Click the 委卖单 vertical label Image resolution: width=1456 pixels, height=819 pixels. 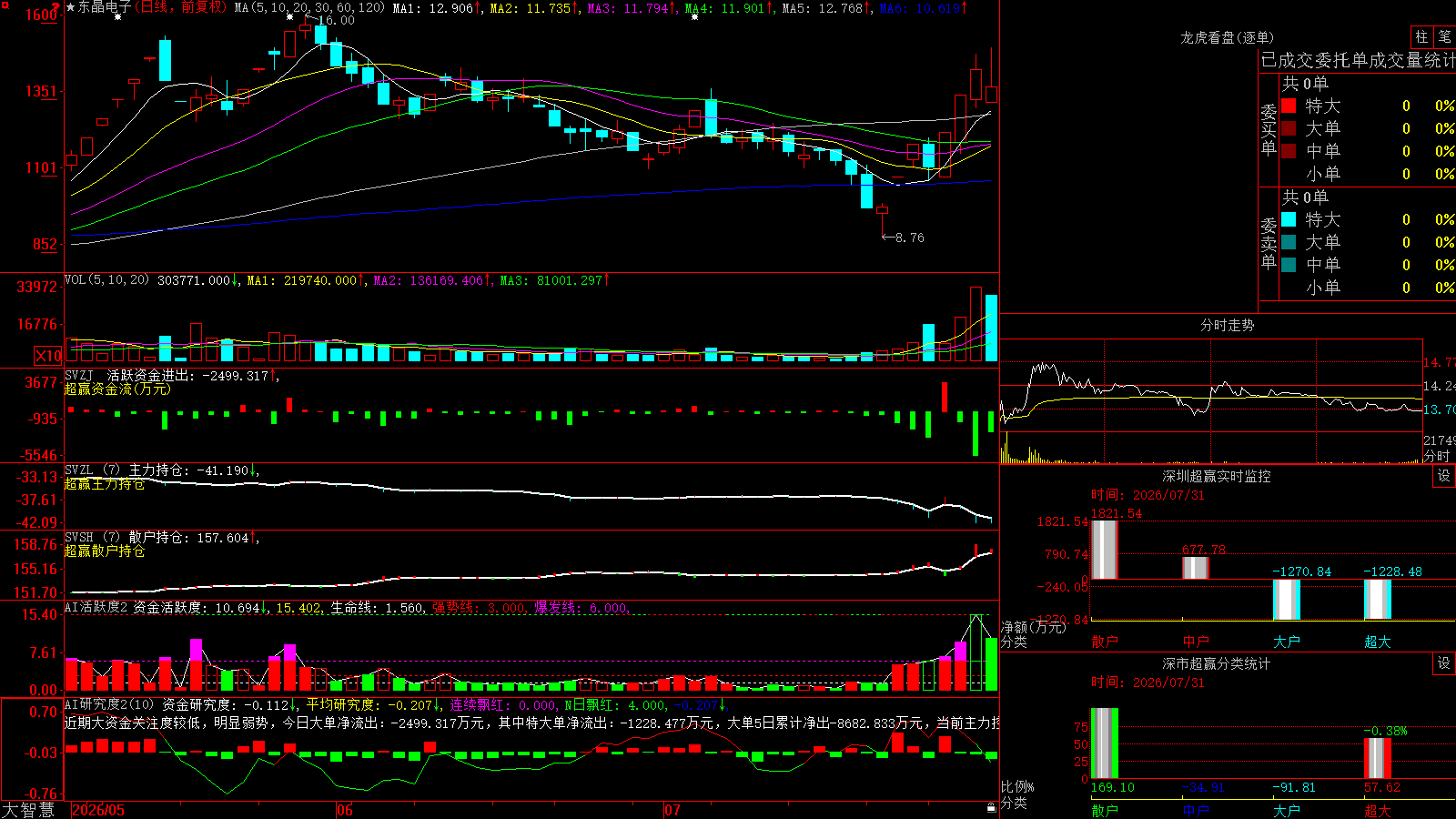(1269, 243)
